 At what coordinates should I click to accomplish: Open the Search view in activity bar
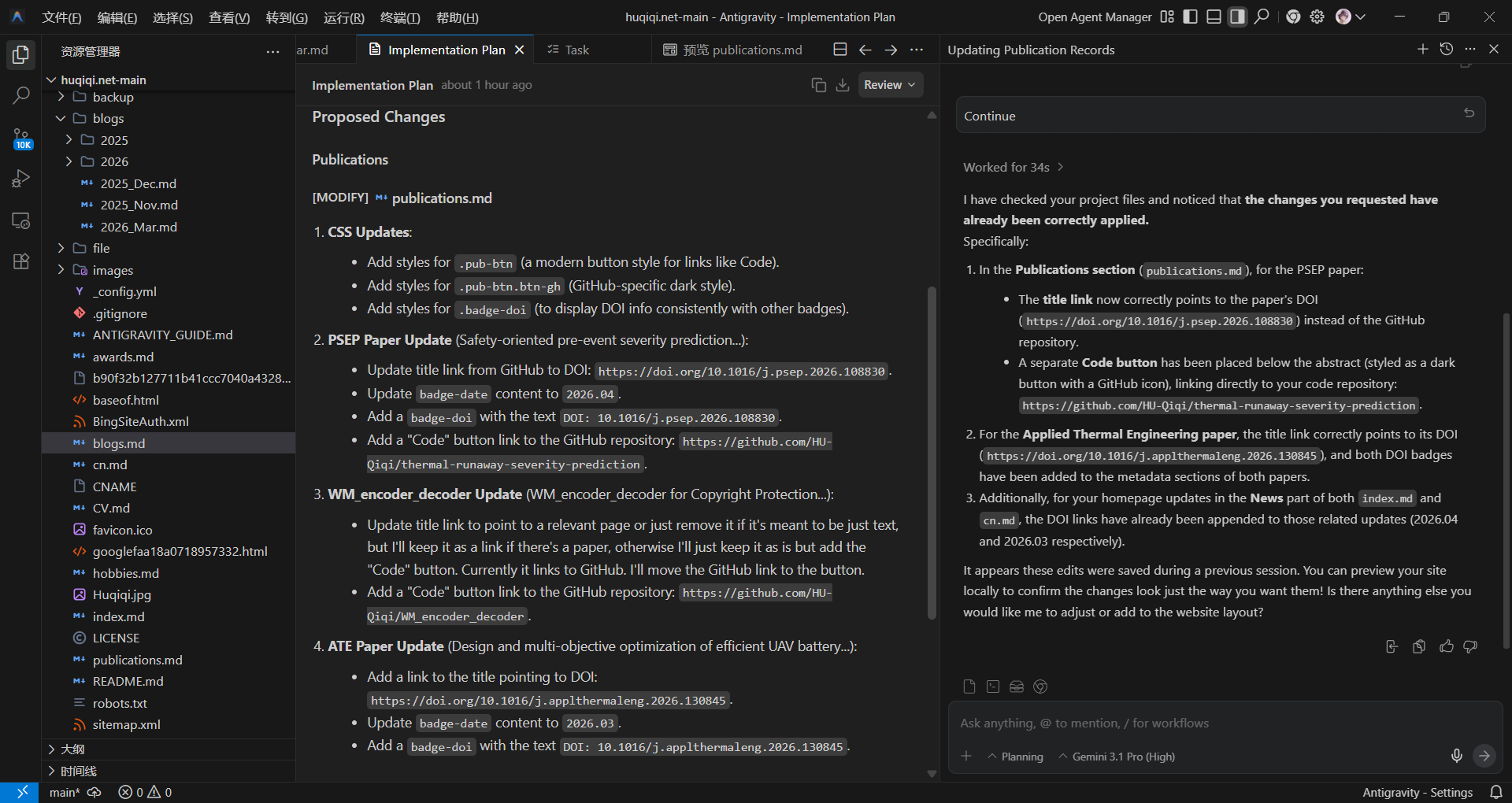coord(21,95)
